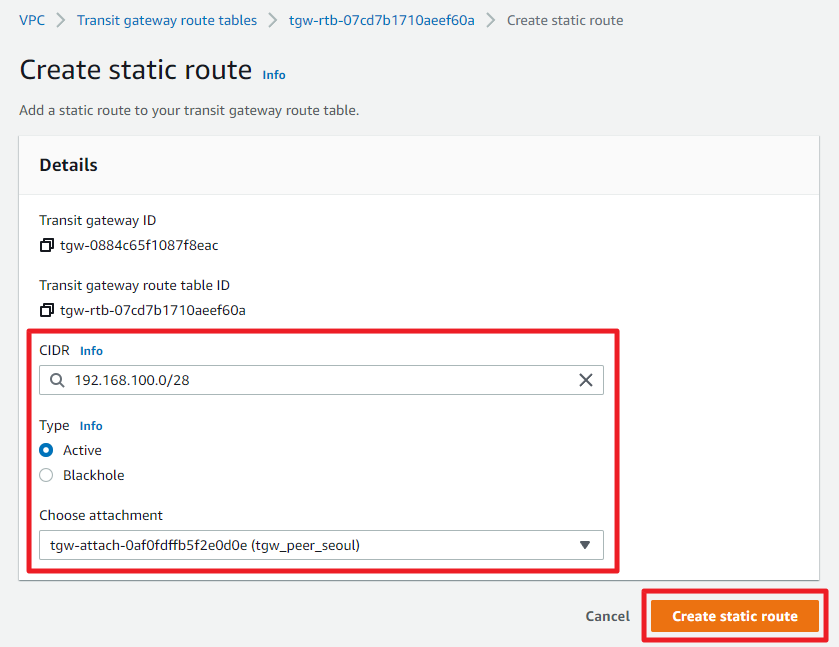
Task: Open tgw-rtb-07cd7b1710aeef60a breadcrumb link
Action: (x=382, y=20)
